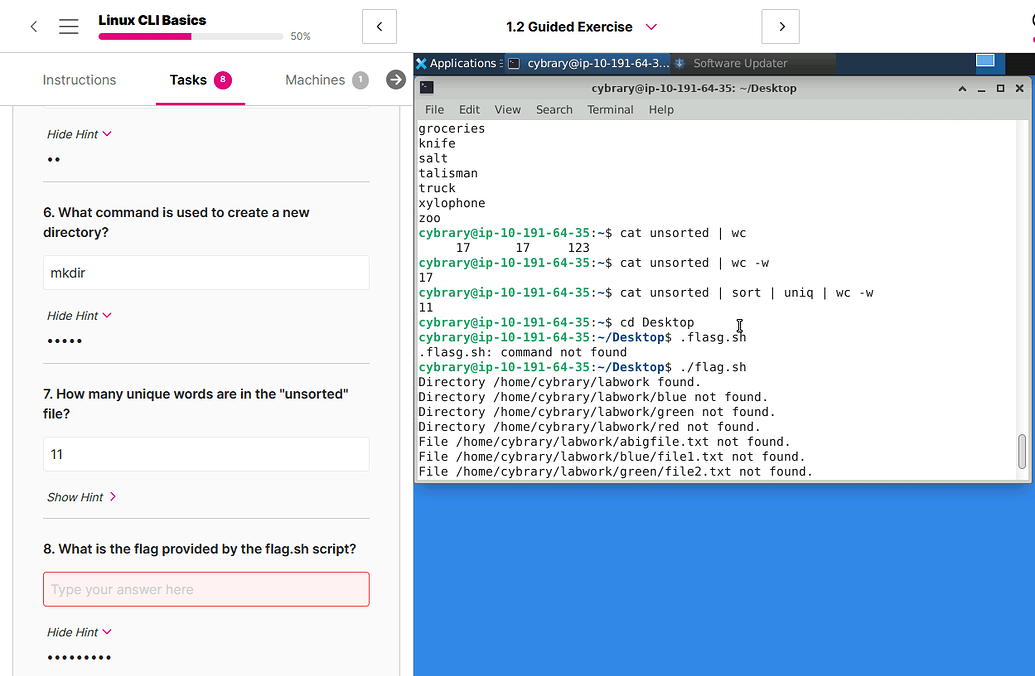Hide the hint for the mkdir question
The height and width of the screenshot is (676, 1035).
78,315
